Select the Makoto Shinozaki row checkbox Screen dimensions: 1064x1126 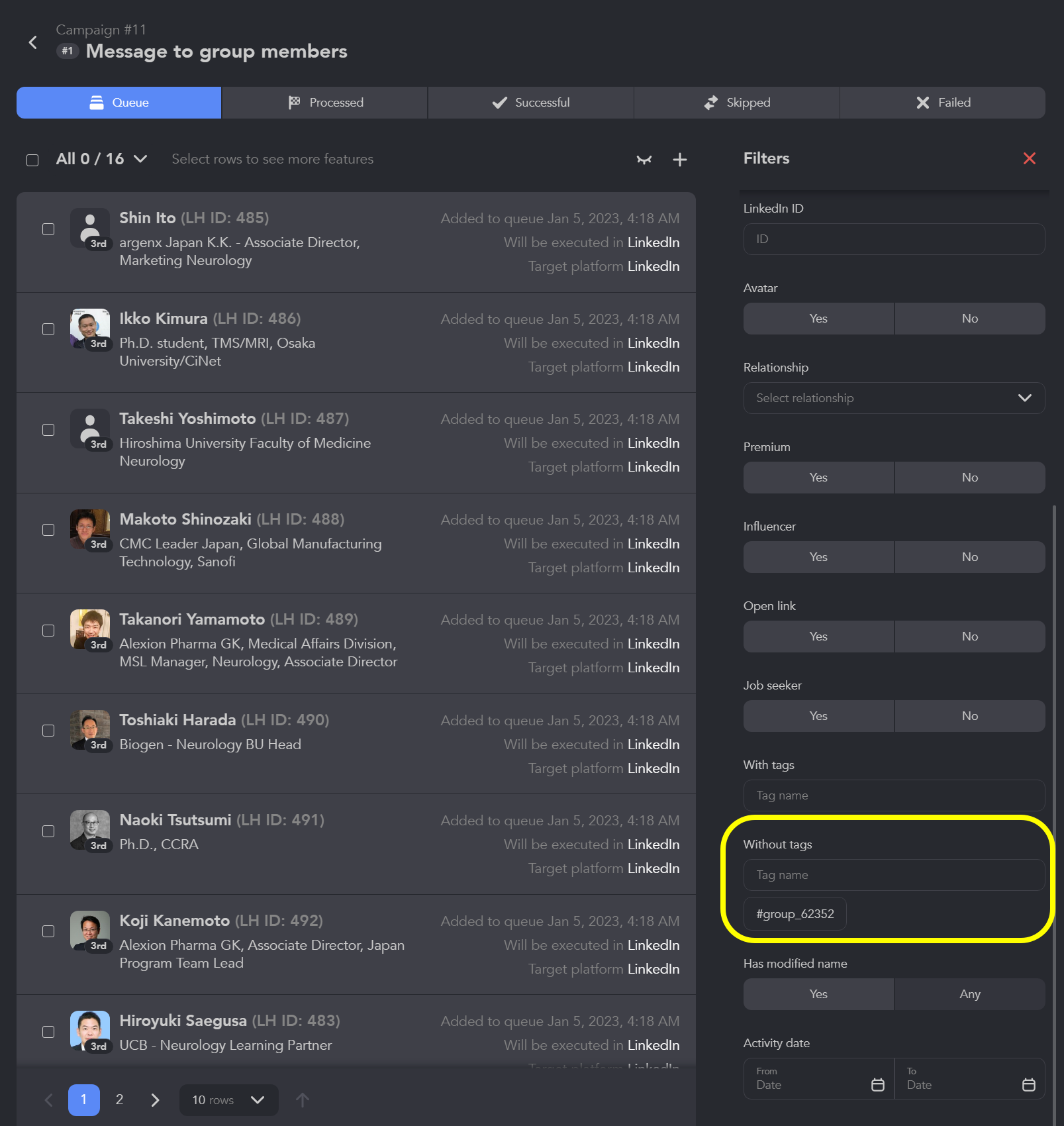pos(48,530)
